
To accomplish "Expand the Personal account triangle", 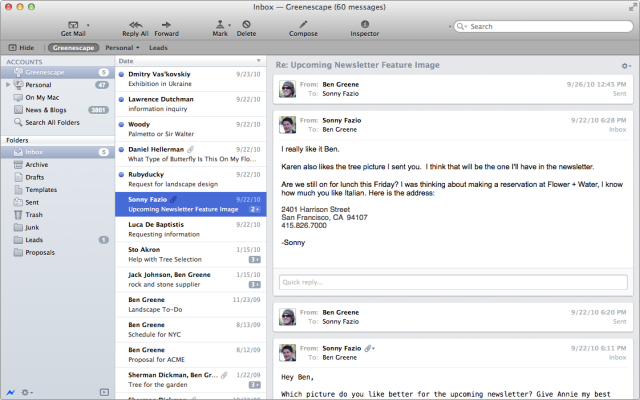I will (8, 85).
